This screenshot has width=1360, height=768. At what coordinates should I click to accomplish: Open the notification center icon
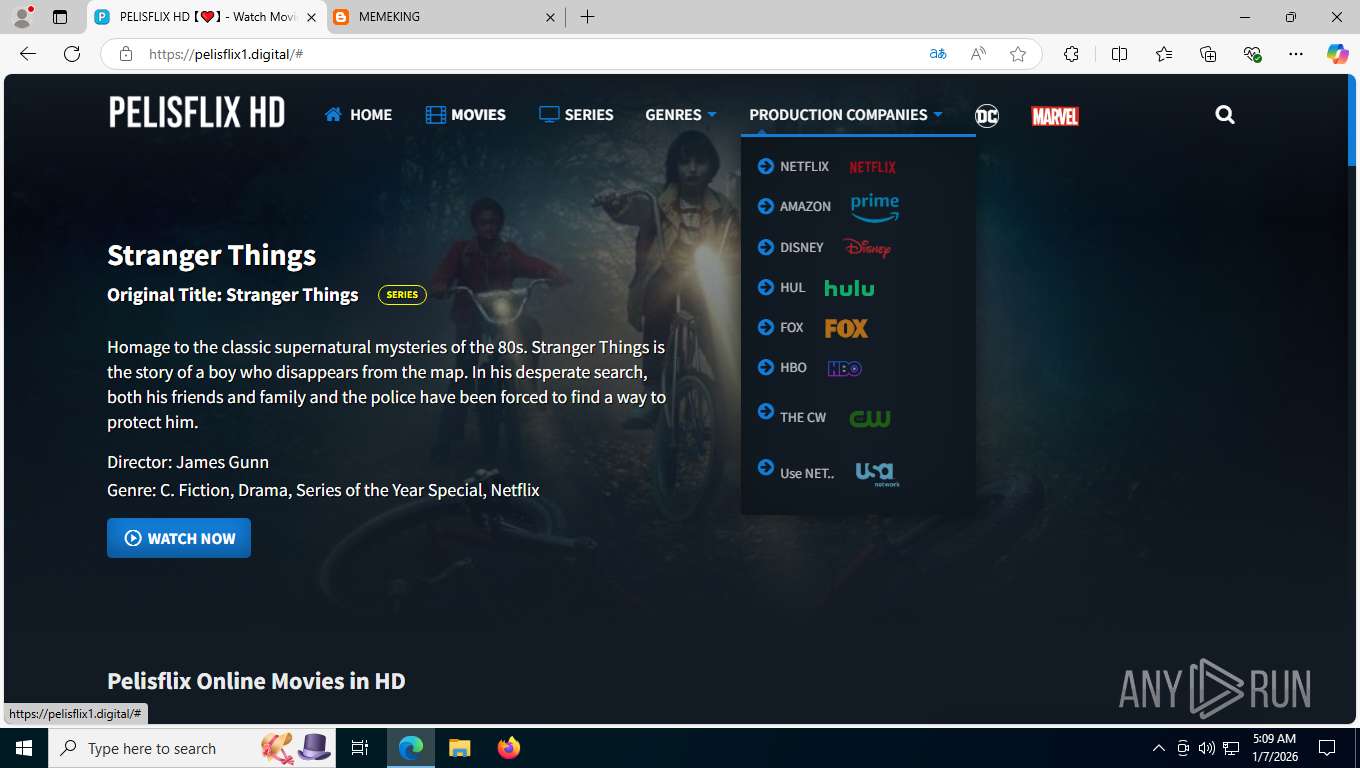[1327, 748]
